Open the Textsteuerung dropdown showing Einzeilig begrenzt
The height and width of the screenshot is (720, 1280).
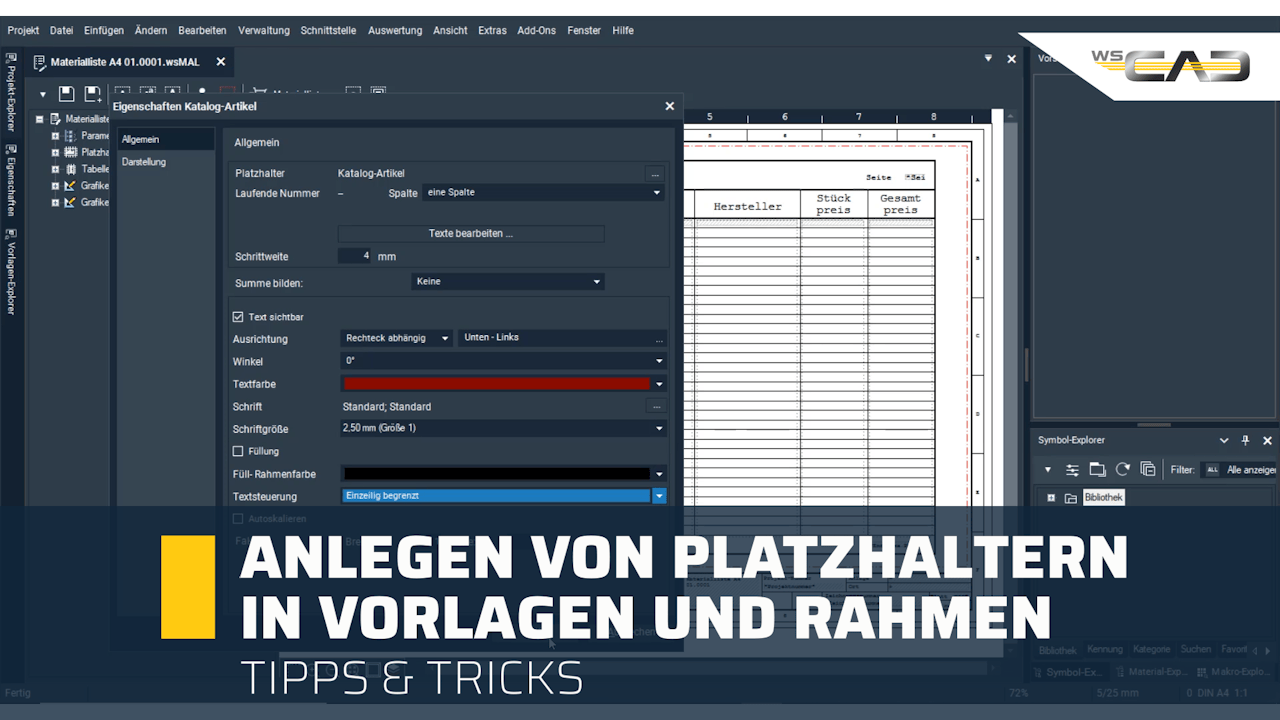[658, 495]
